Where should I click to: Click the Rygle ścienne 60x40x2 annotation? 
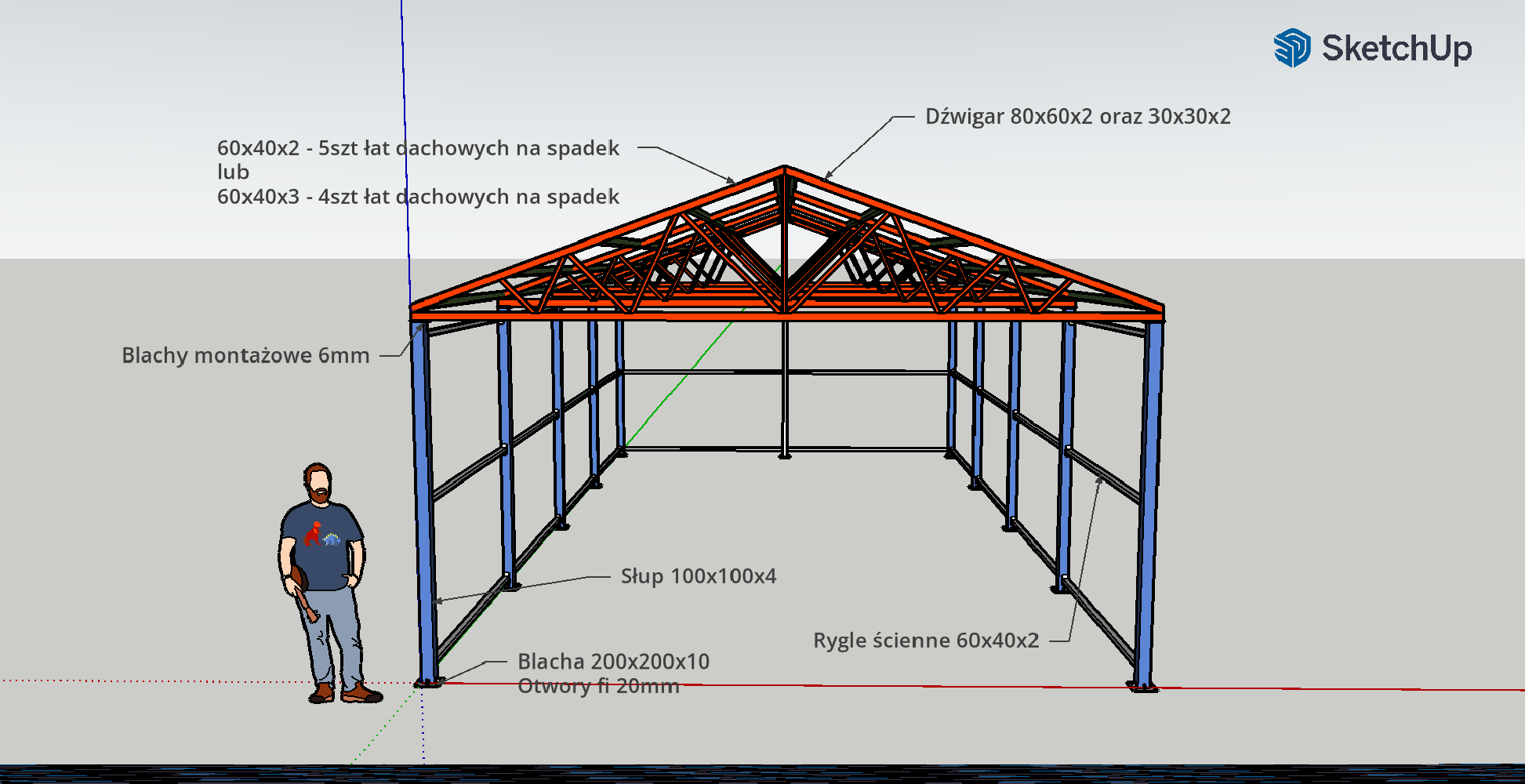click(925, 641)
